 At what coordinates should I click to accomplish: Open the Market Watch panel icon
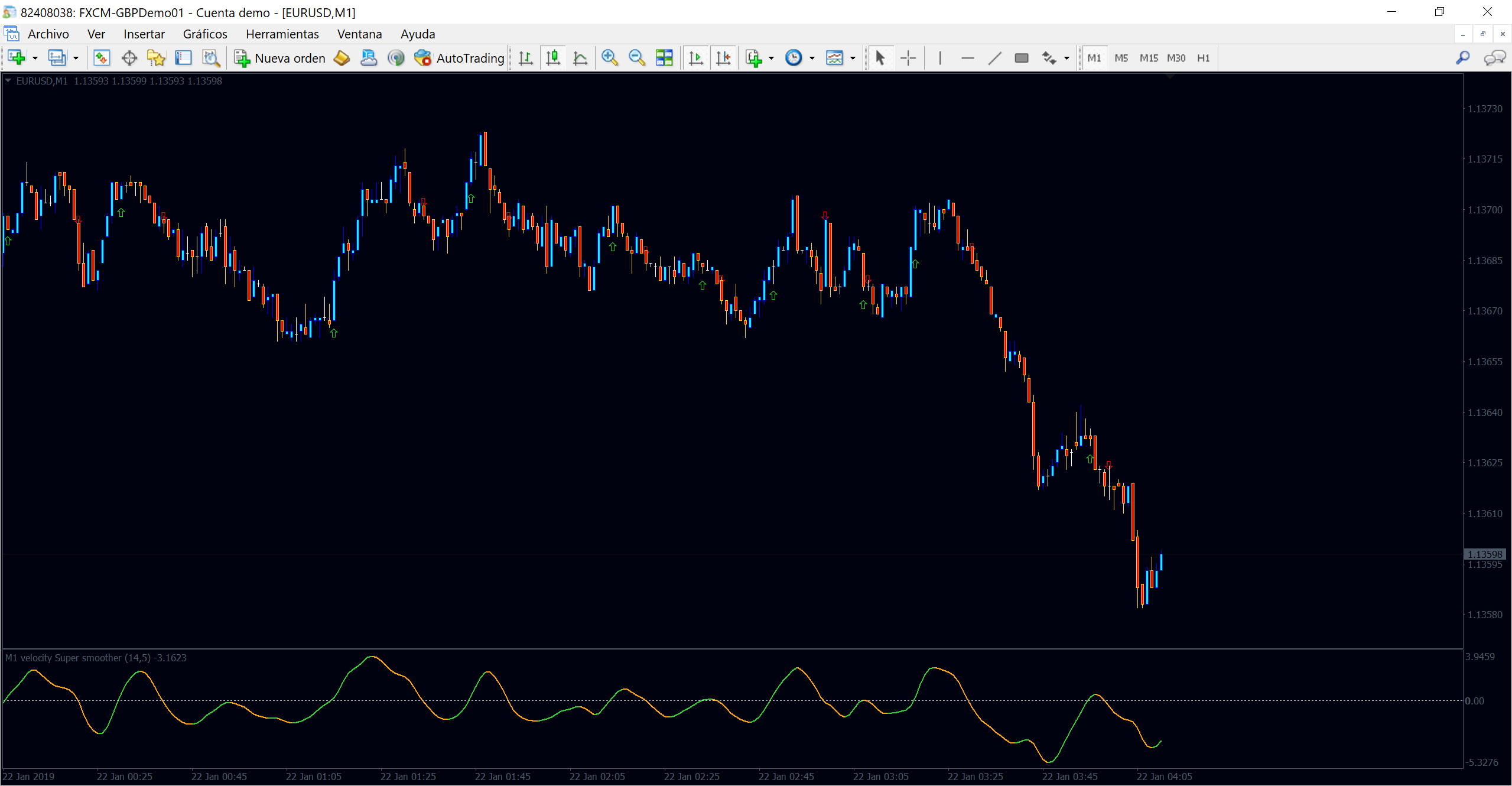tap(102, 58)
